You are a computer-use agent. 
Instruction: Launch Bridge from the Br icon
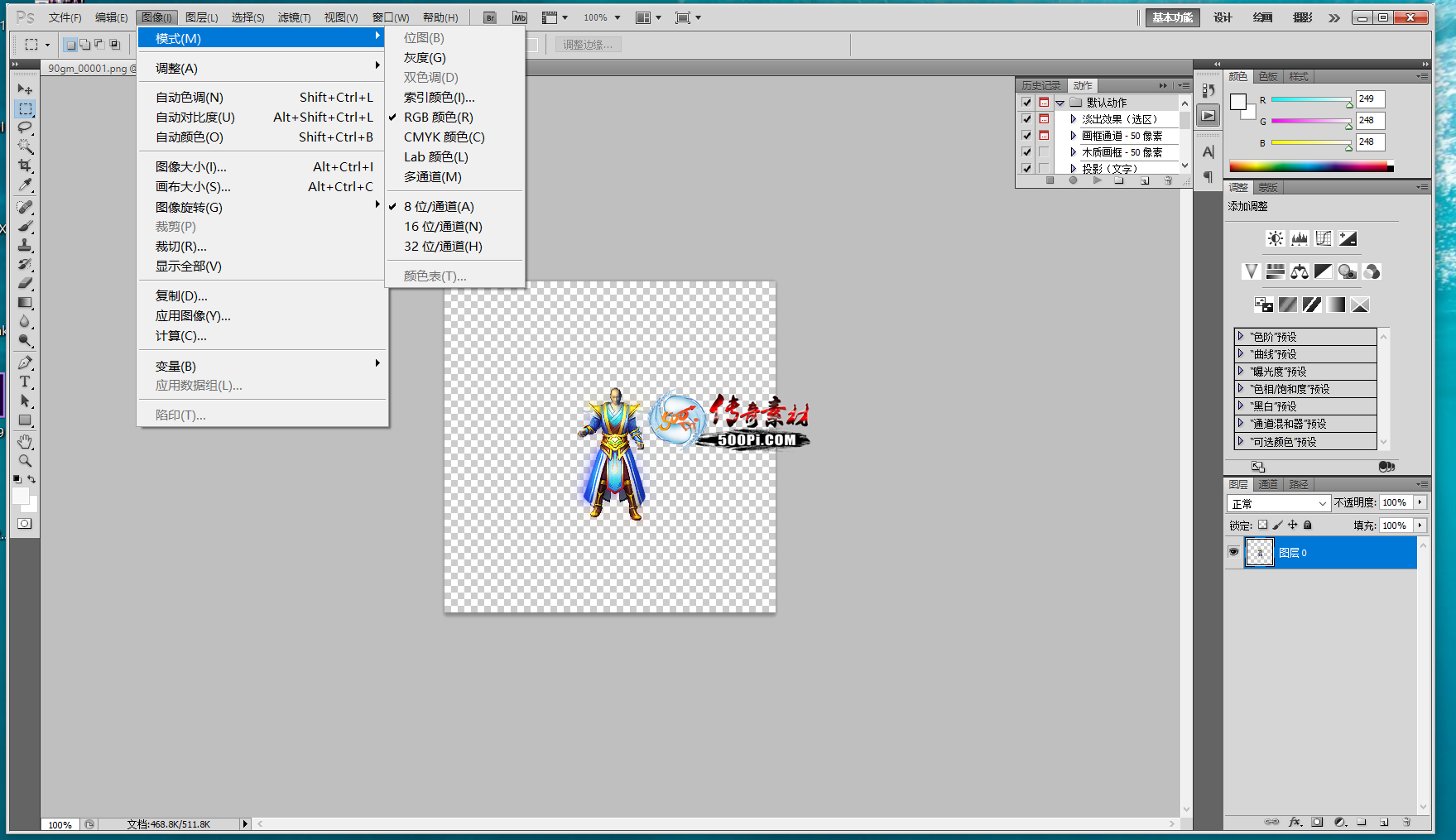point(490,17)
